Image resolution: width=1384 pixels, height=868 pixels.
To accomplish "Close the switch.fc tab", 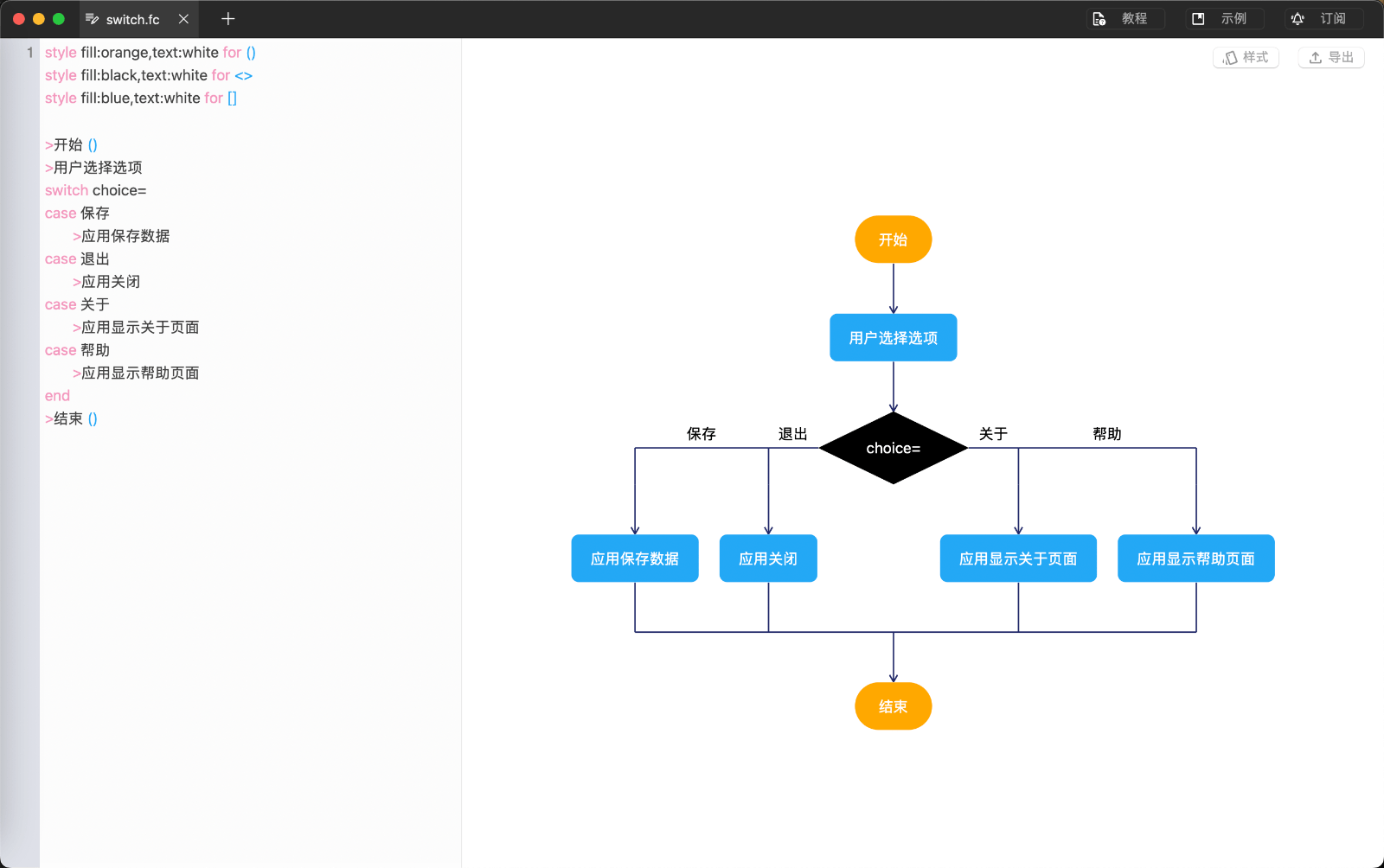I will click(x=183, y=19).
